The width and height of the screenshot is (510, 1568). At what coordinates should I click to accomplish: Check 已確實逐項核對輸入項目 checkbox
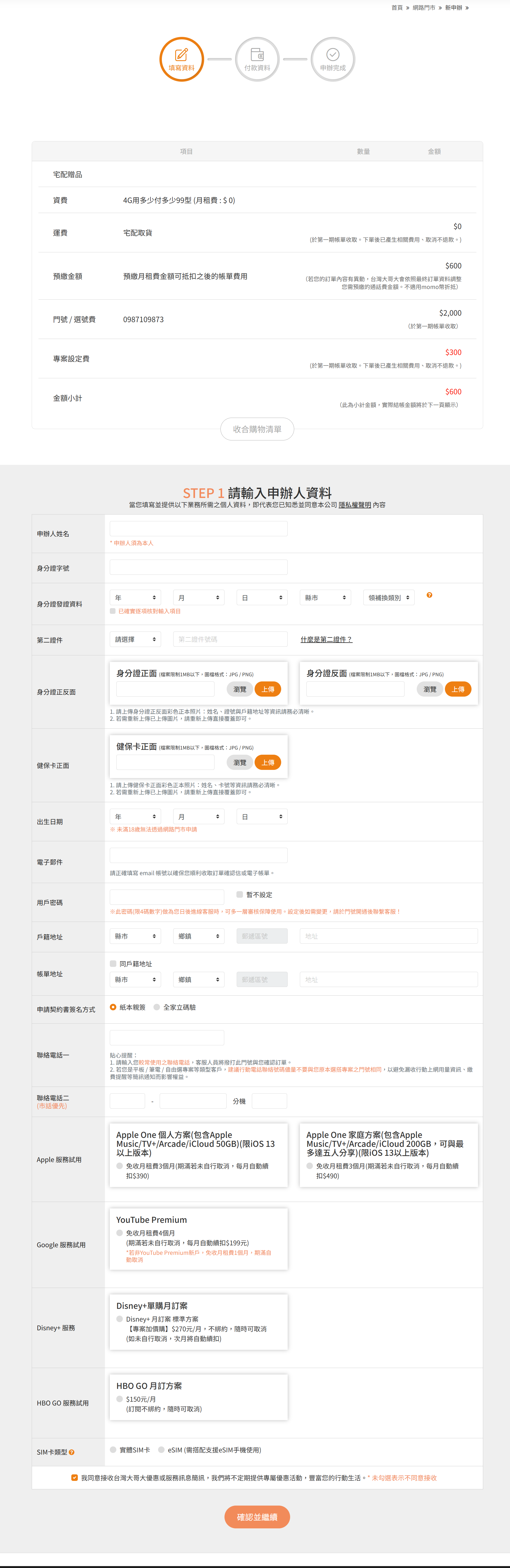(113, 611)
